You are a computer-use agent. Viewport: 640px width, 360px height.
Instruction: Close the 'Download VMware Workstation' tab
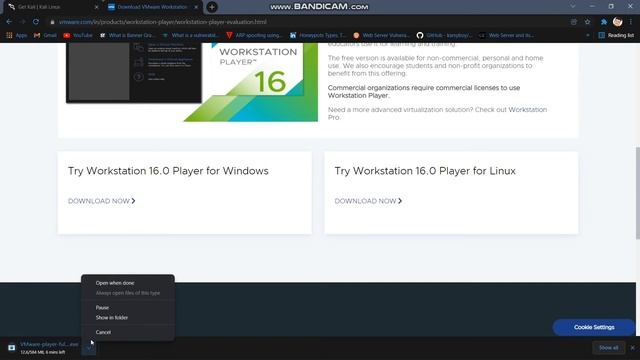(x=196, y=7)
